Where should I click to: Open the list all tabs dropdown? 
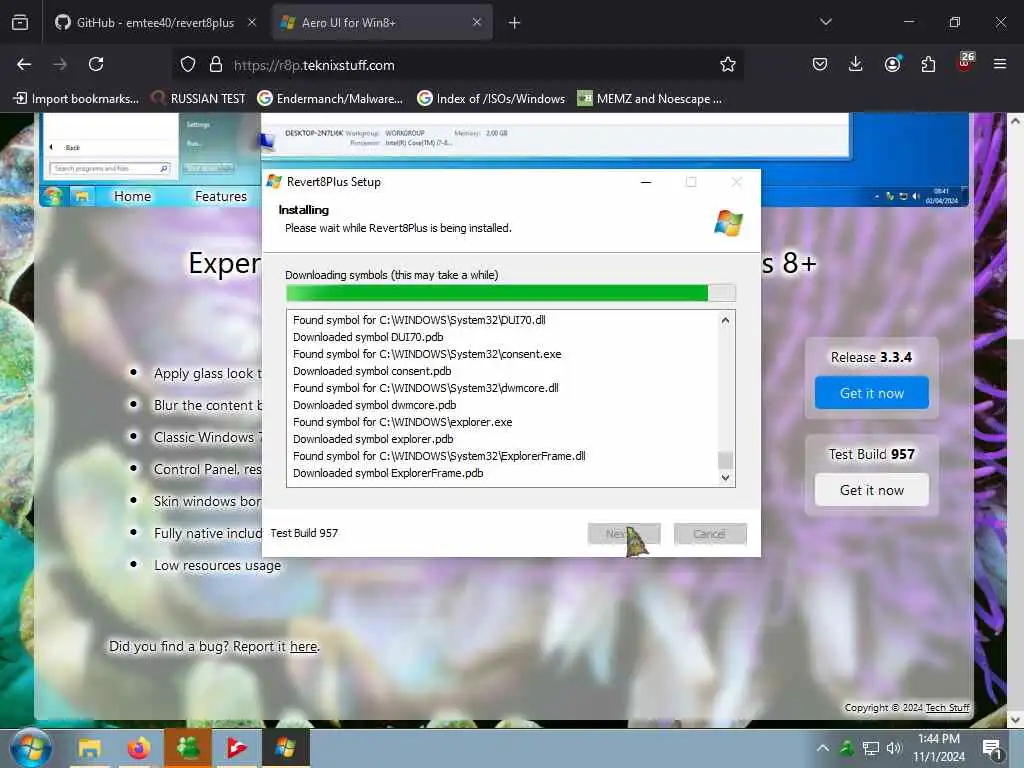(x=825, y=22)
